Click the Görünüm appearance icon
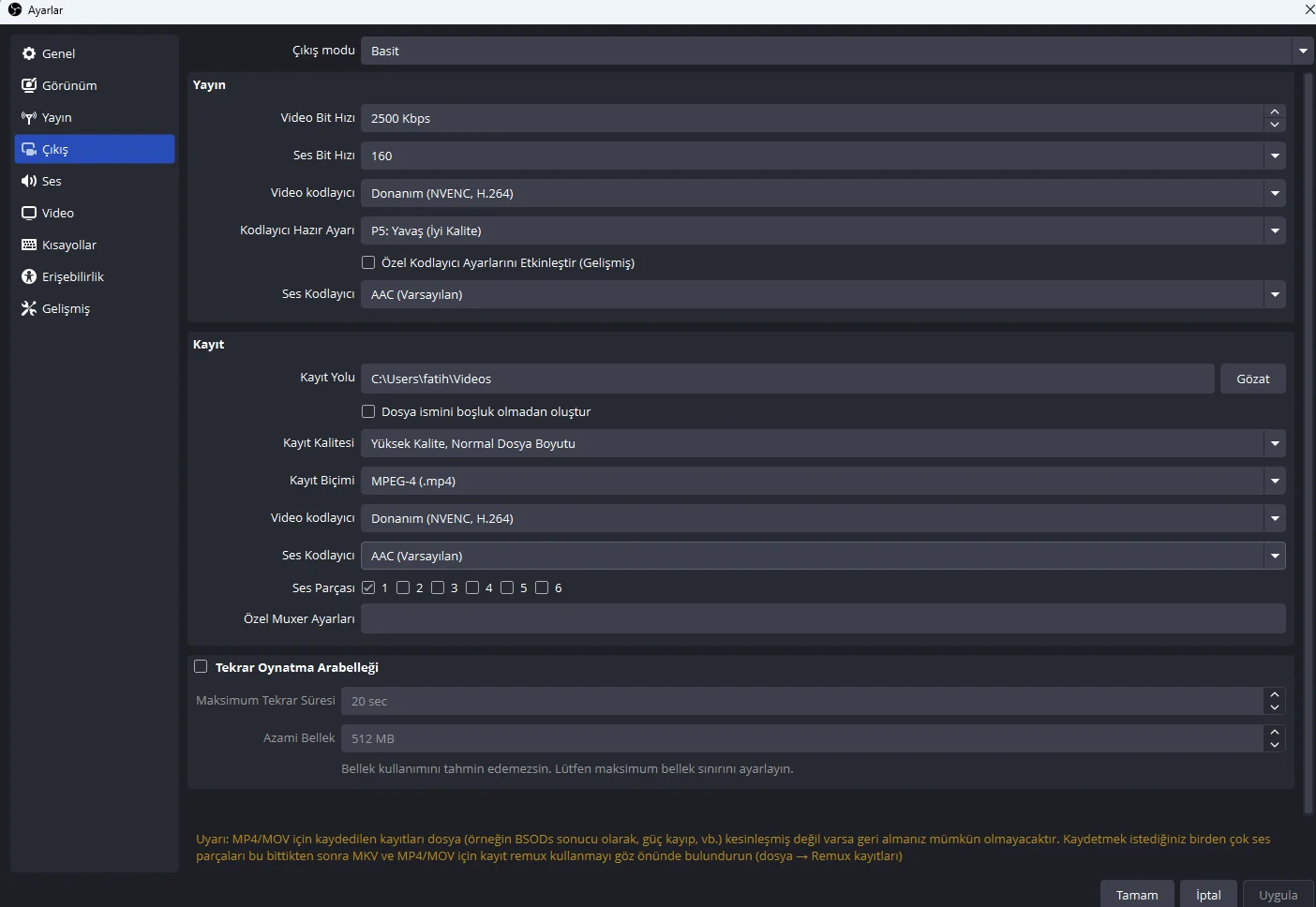This screenshot has height=907, width=1316. click(29, 85)
